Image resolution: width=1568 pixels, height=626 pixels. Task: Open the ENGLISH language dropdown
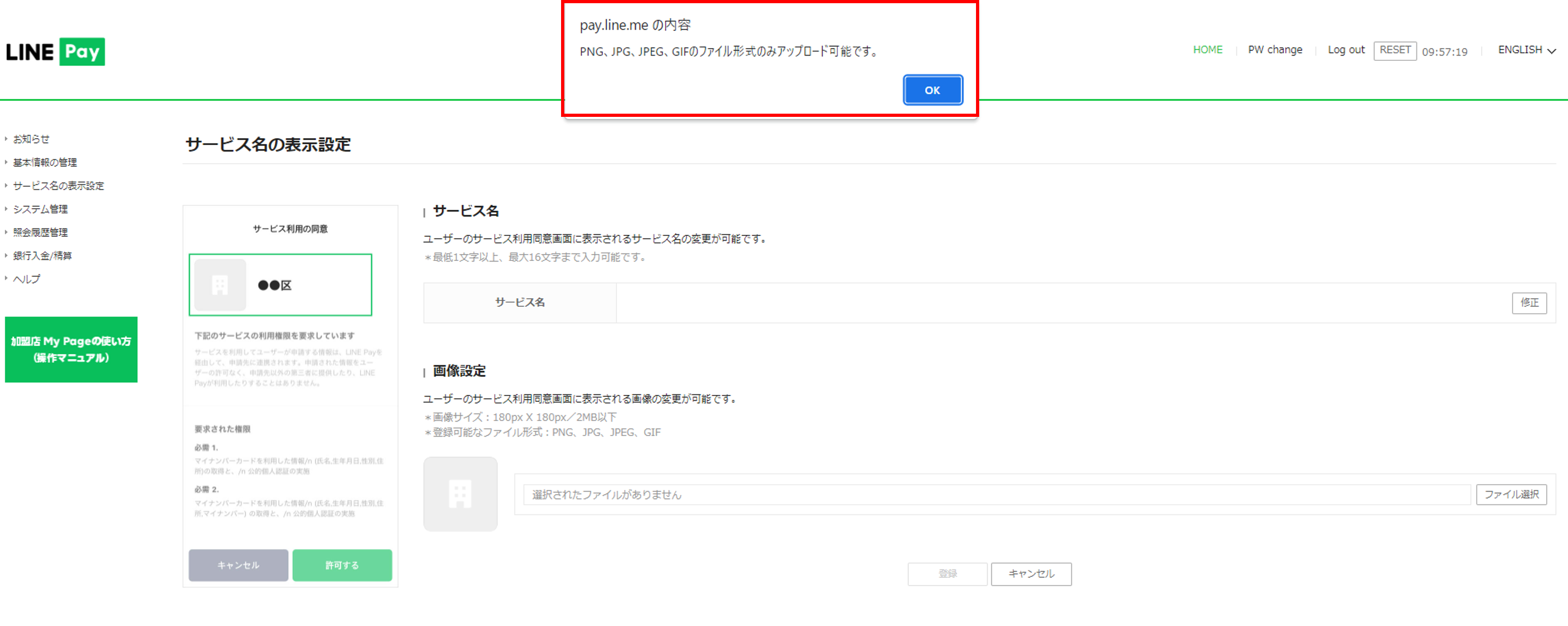point(1526,50)
